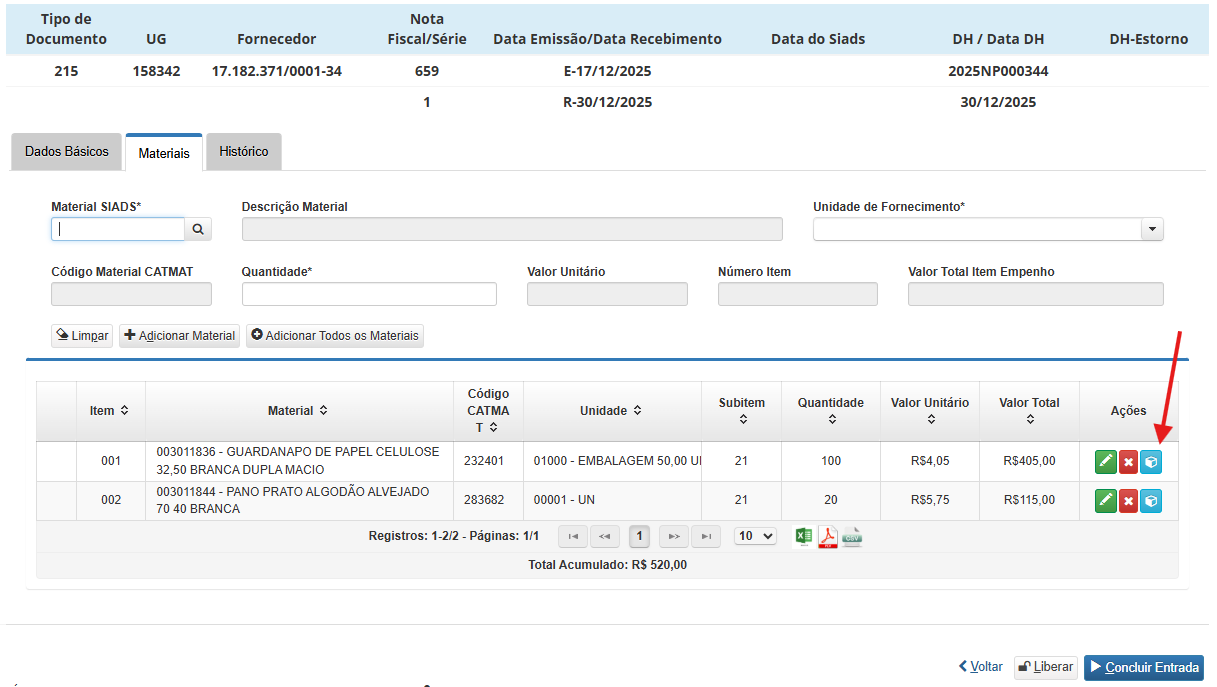Edit item 002 using the green pencil

[x=1105, y=500]
